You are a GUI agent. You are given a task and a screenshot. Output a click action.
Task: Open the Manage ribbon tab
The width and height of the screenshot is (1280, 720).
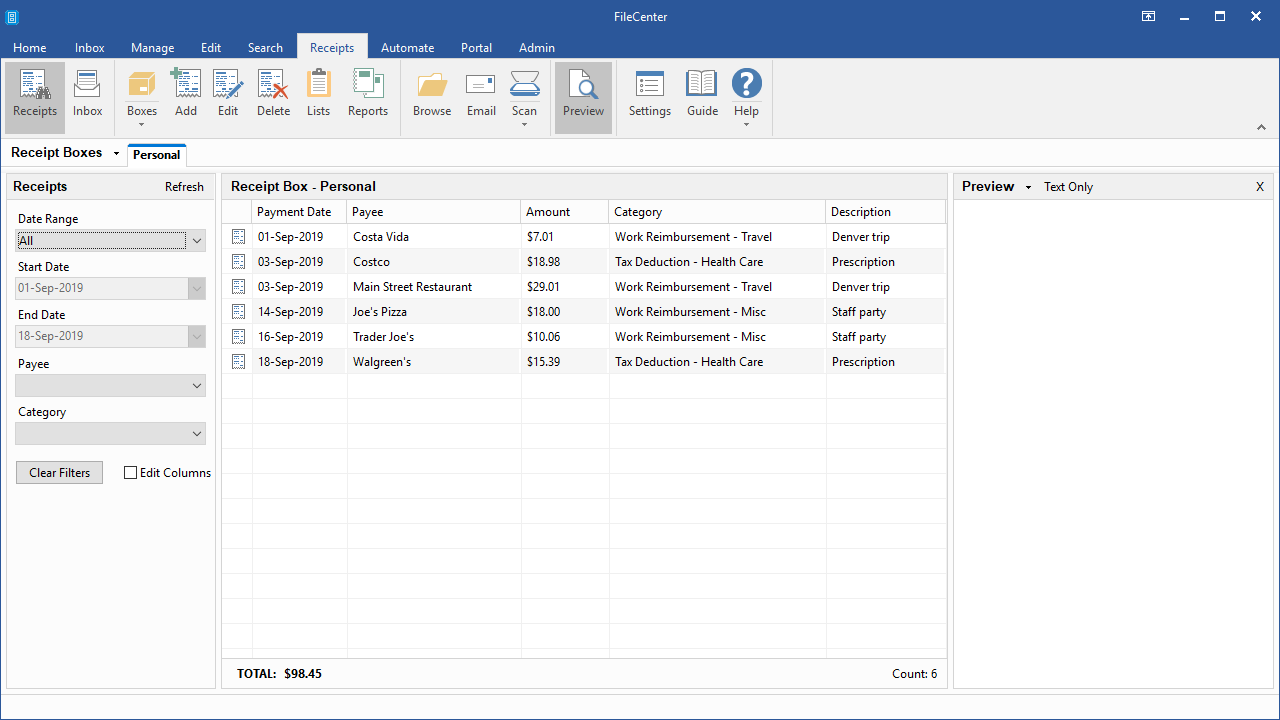click(152, 48)
